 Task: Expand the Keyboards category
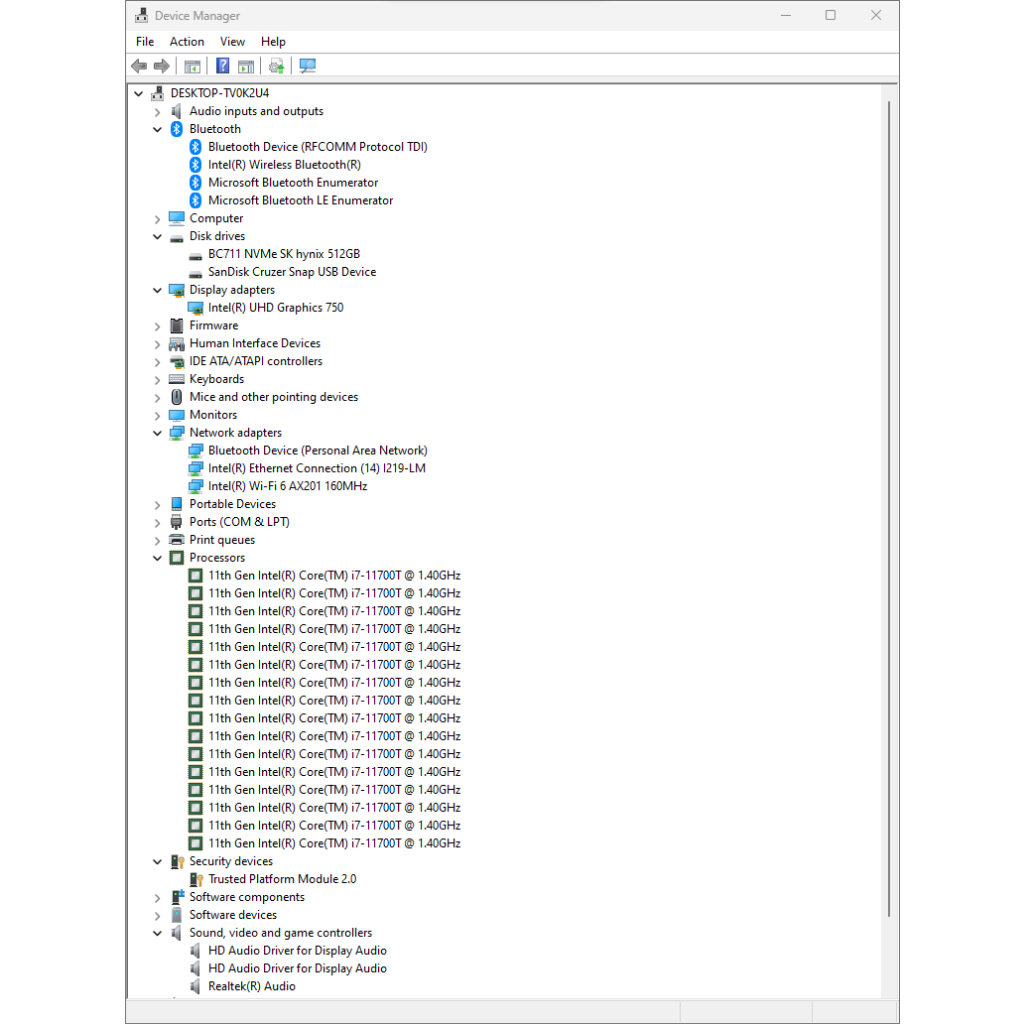pyautogui.click(x=158, y=379)
